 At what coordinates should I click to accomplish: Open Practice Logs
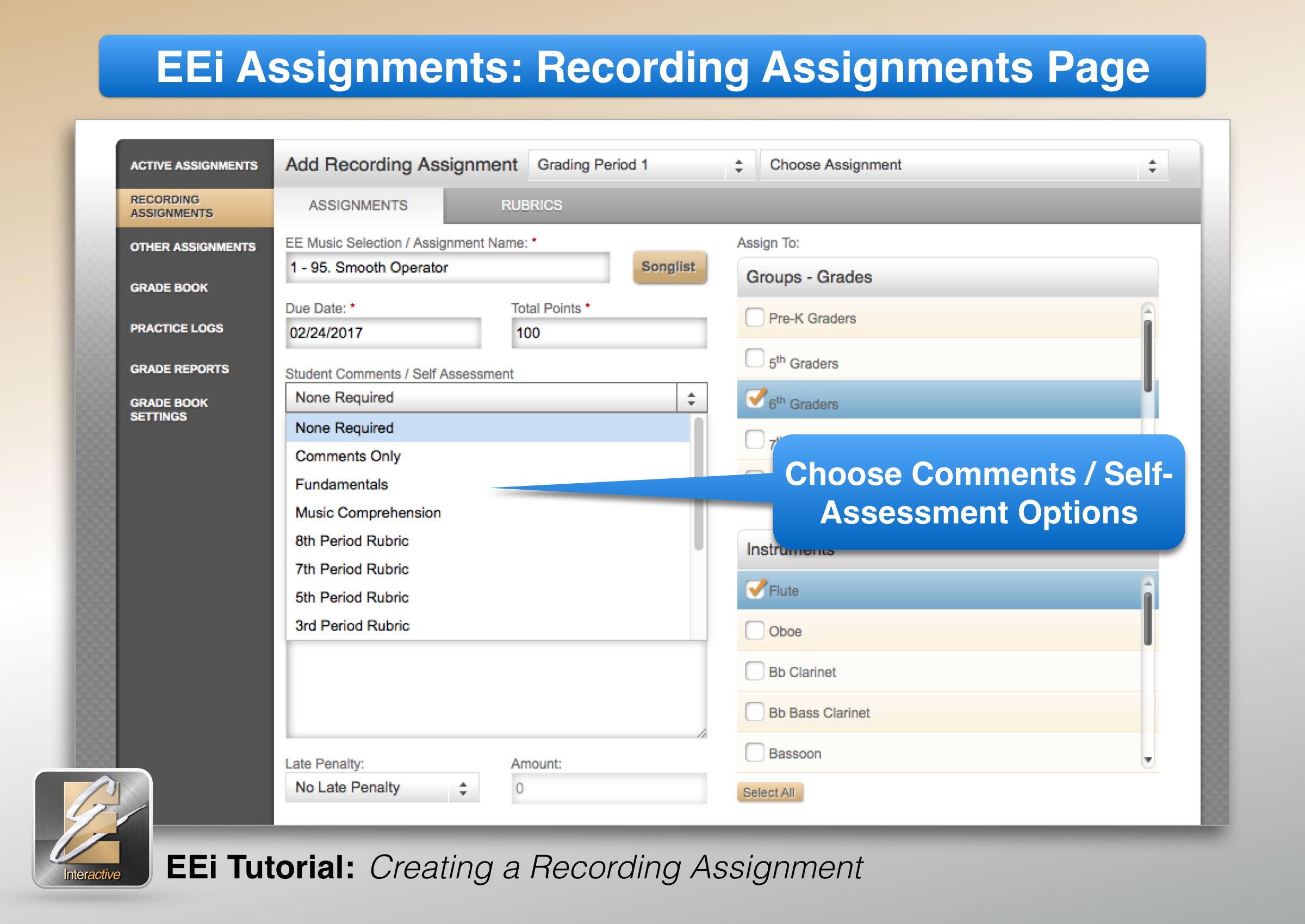tap(176, 328)
